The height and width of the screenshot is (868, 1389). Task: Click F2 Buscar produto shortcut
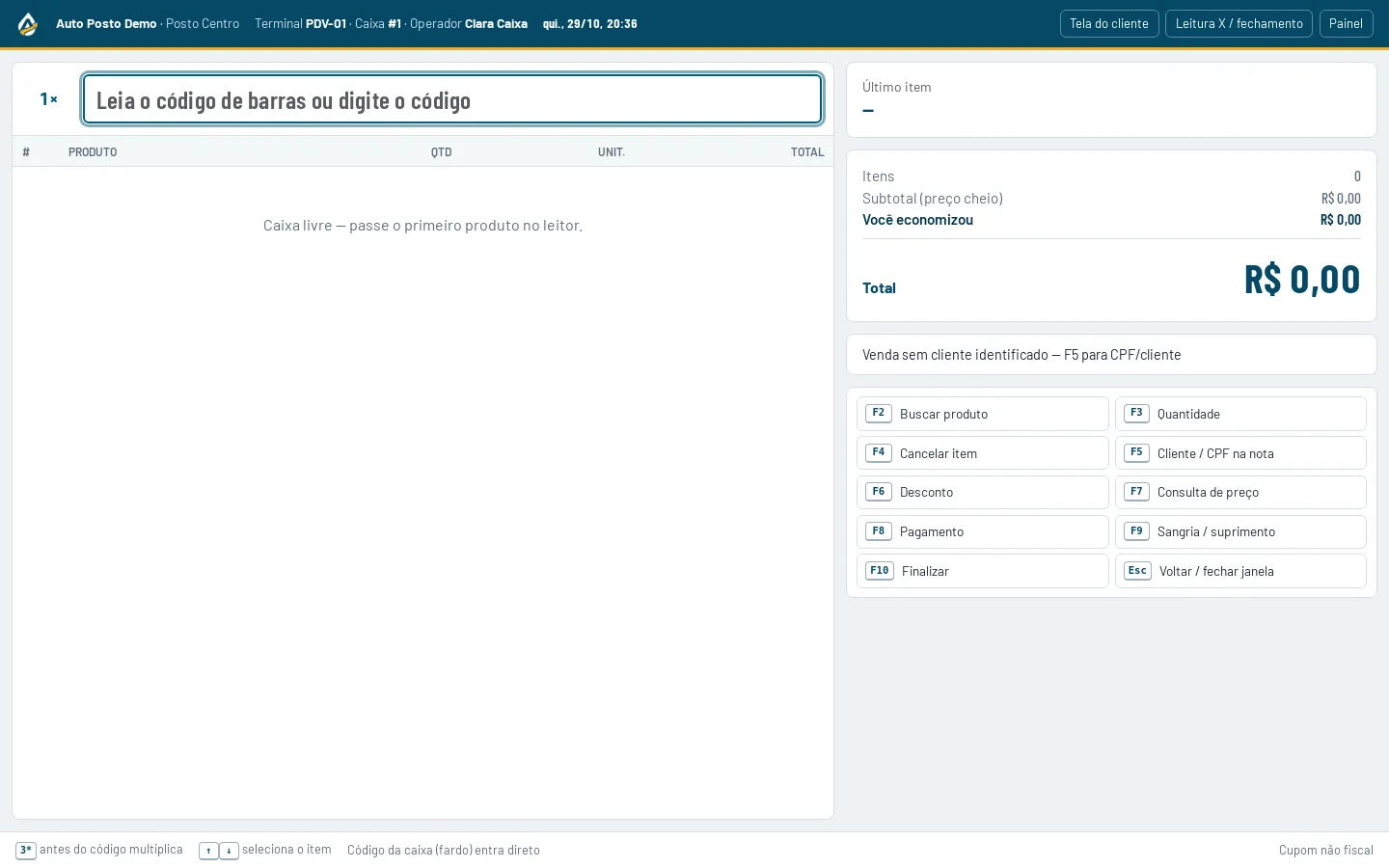(982, 414)
